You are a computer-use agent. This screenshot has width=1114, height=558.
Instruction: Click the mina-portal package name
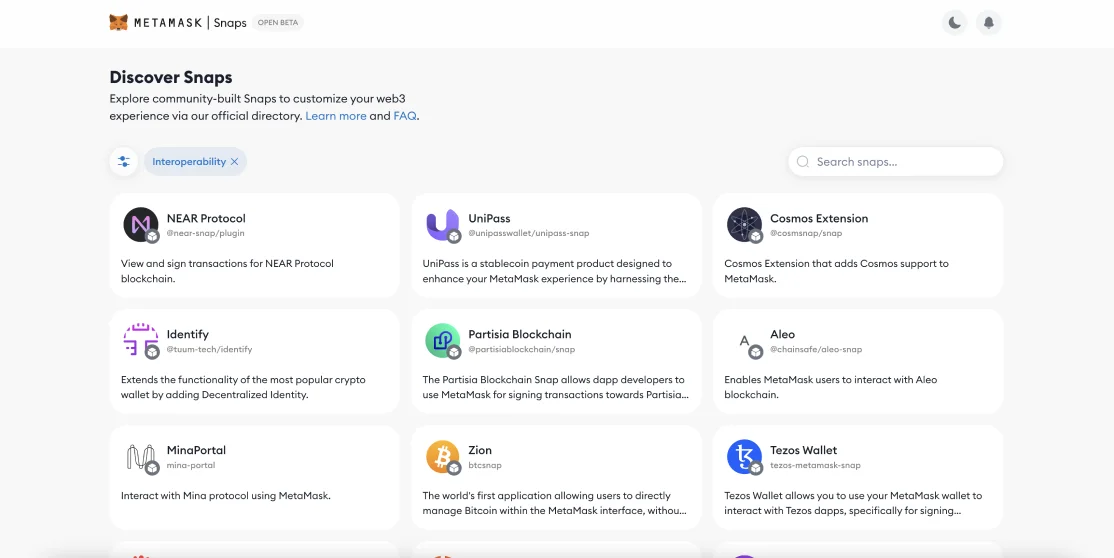[190, 466]
